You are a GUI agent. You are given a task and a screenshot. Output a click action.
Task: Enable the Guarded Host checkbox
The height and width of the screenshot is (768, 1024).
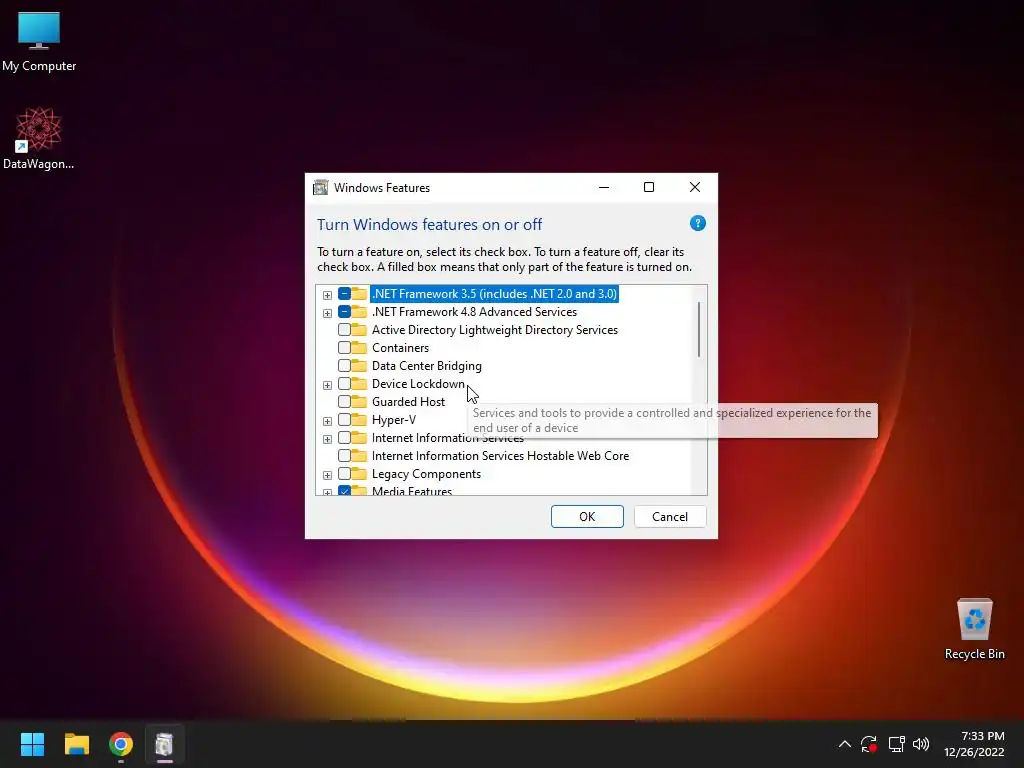coord(344,402)
